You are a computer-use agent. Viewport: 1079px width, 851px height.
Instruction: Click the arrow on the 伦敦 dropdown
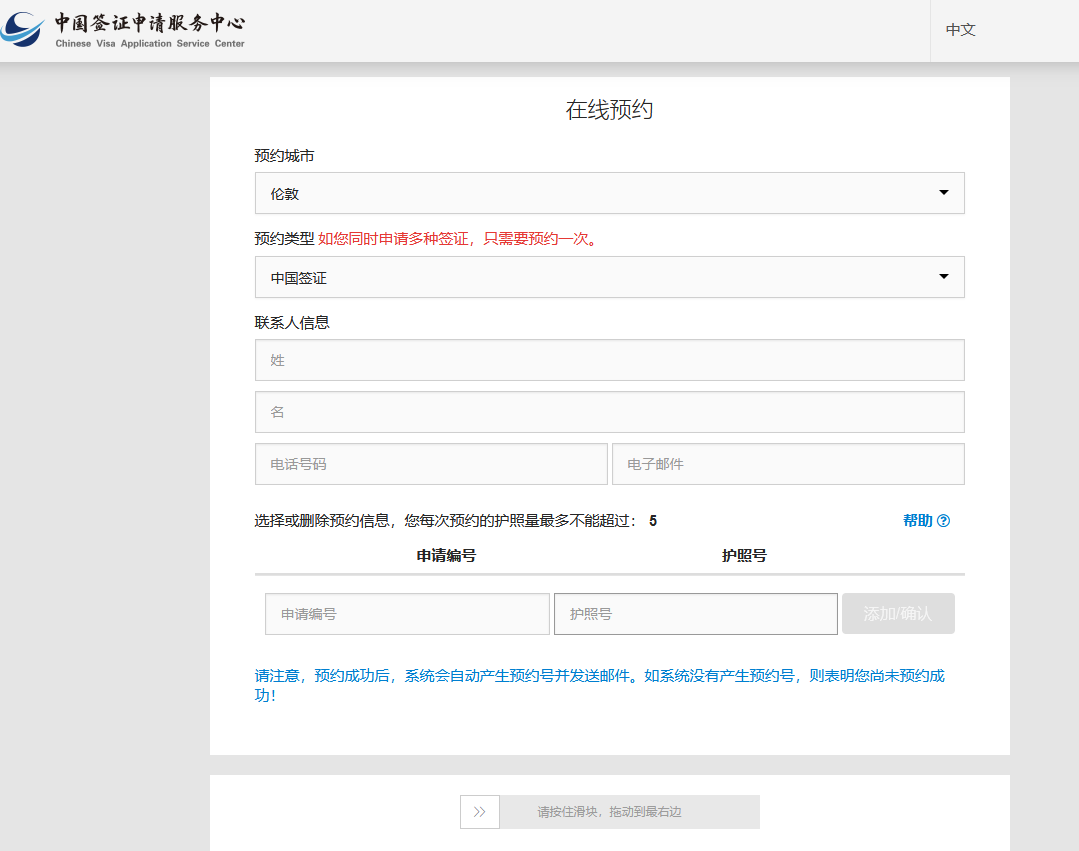pos(943,193)
